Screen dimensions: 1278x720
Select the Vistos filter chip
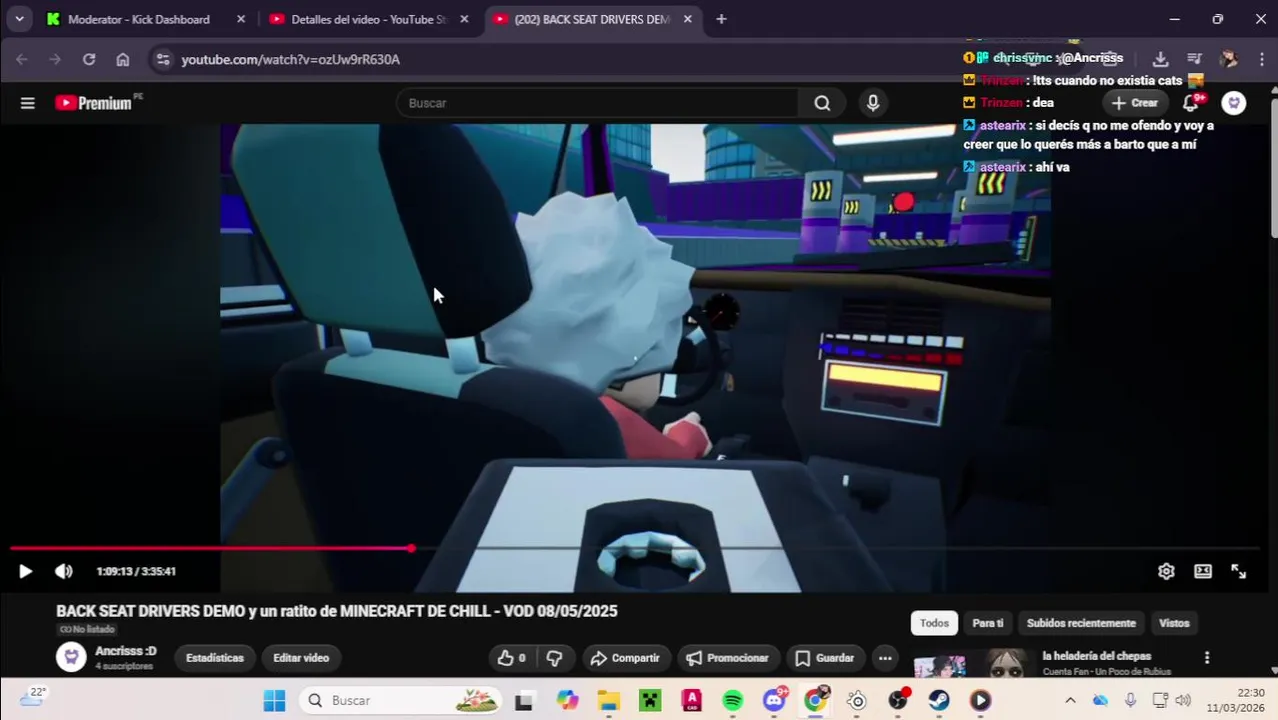point(1174,623)
